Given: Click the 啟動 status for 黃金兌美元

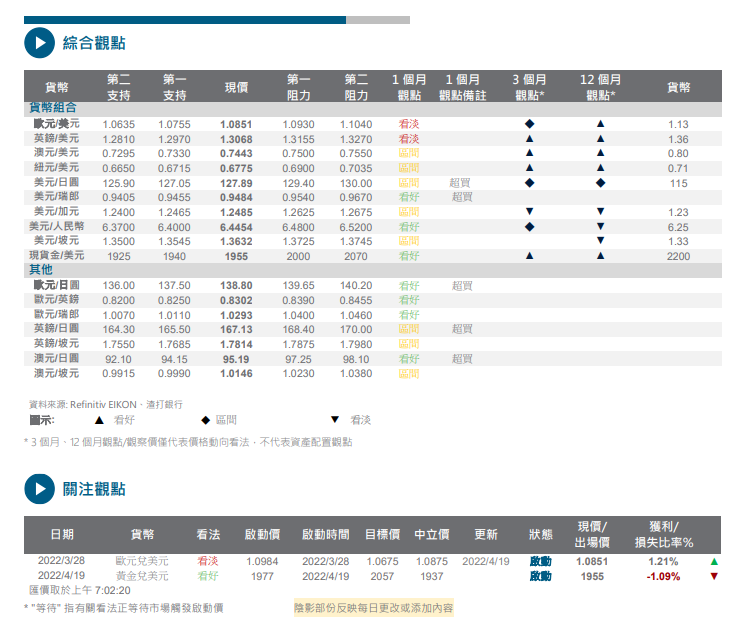Looking at the screenshot, I should (540, 576).
